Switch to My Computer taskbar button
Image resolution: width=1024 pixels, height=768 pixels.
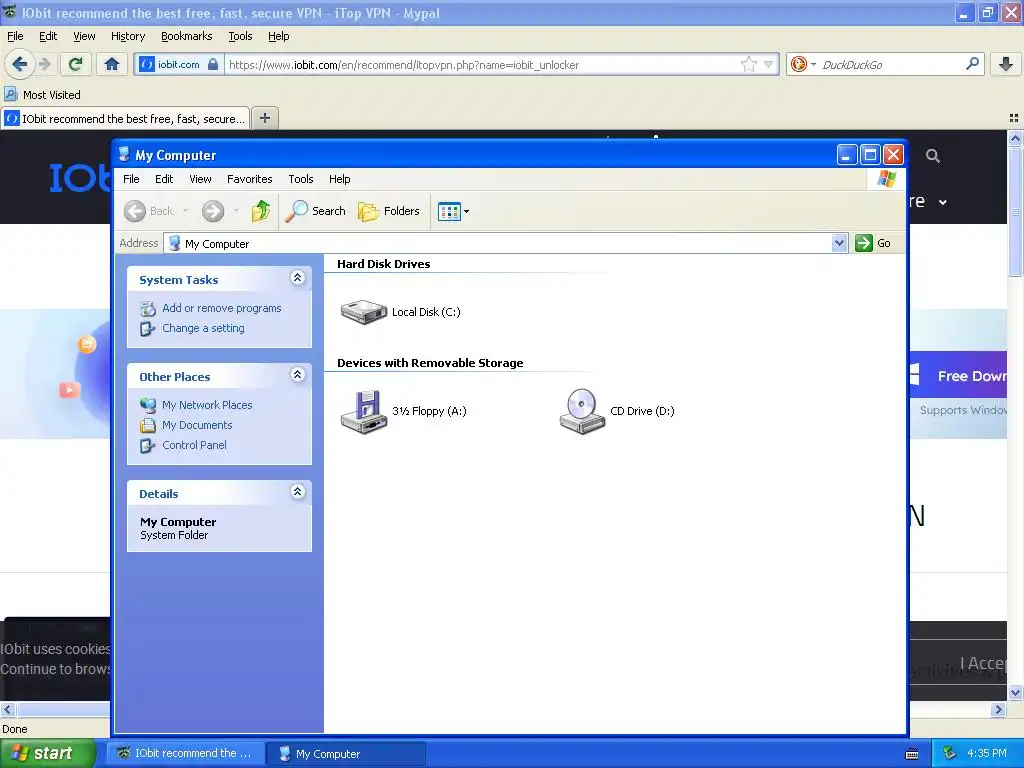[347, 753]
